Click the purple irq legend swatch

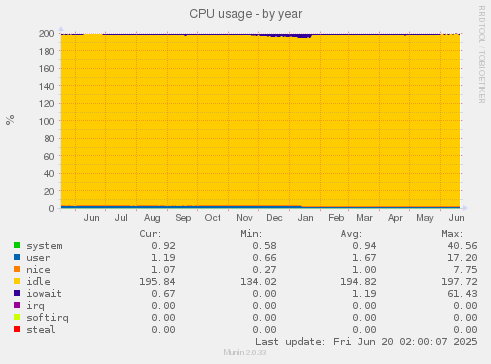(17, 305)
